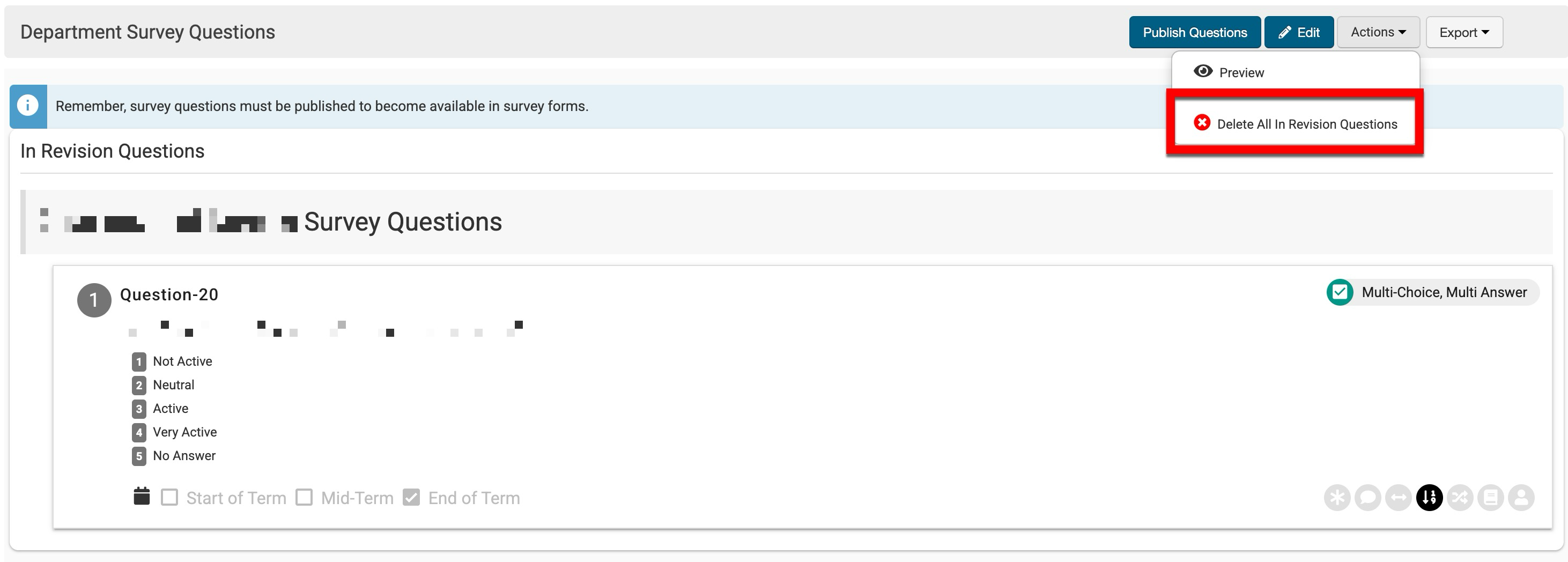This screenshot has width=1568, height=562.
Task: Click the shuffle randomize icon
Action: click(1460, 498)
